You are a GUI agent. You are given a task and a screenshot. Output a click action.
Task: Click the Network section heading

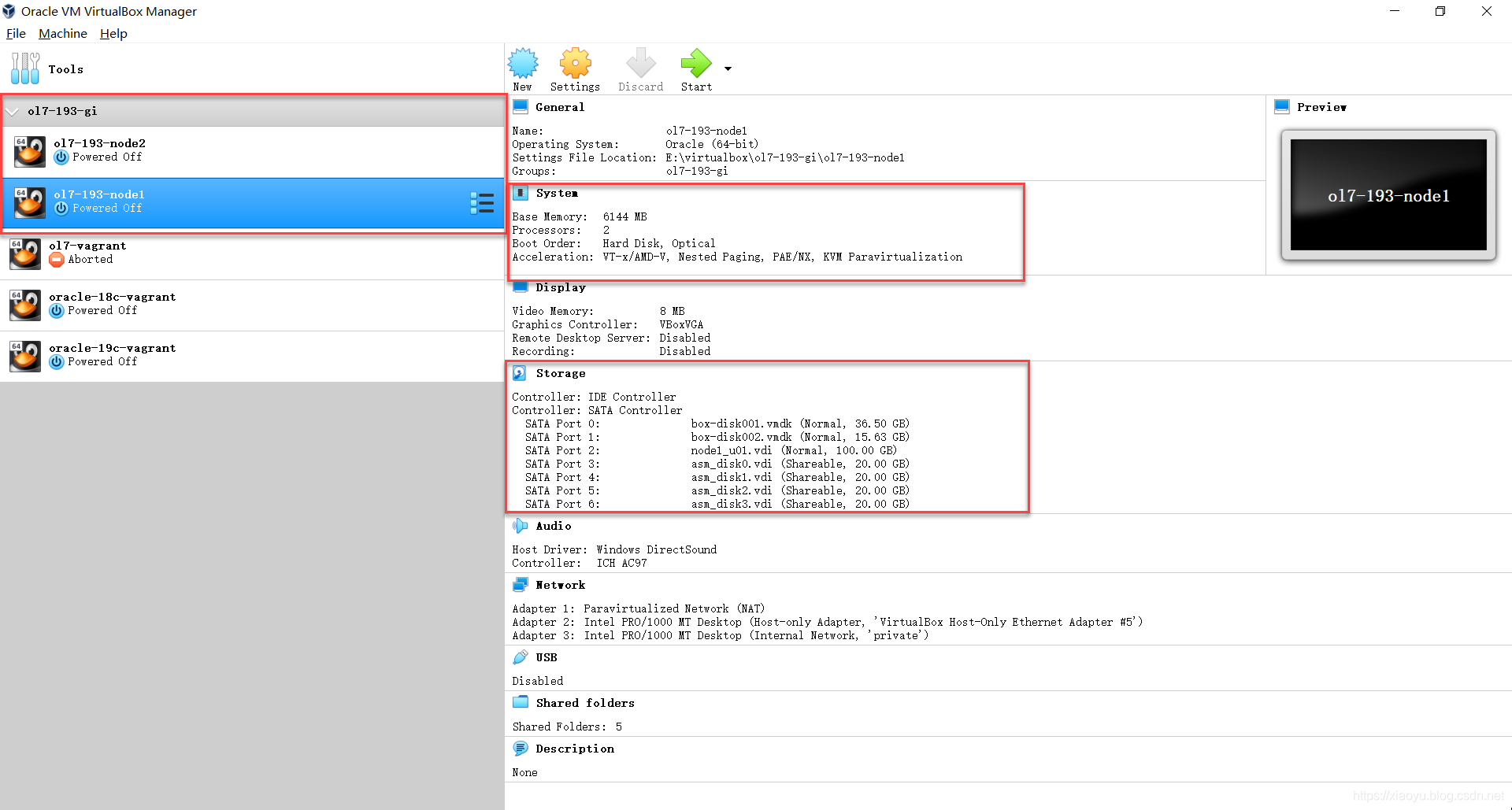[x=561, y=585]
